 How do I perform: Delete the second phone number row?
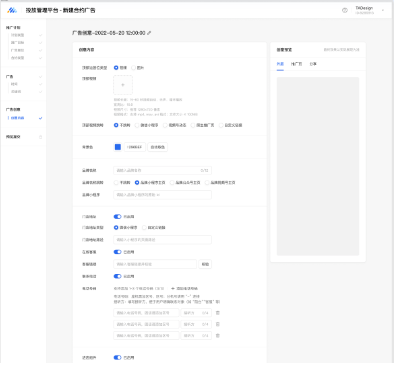(218, 324)
